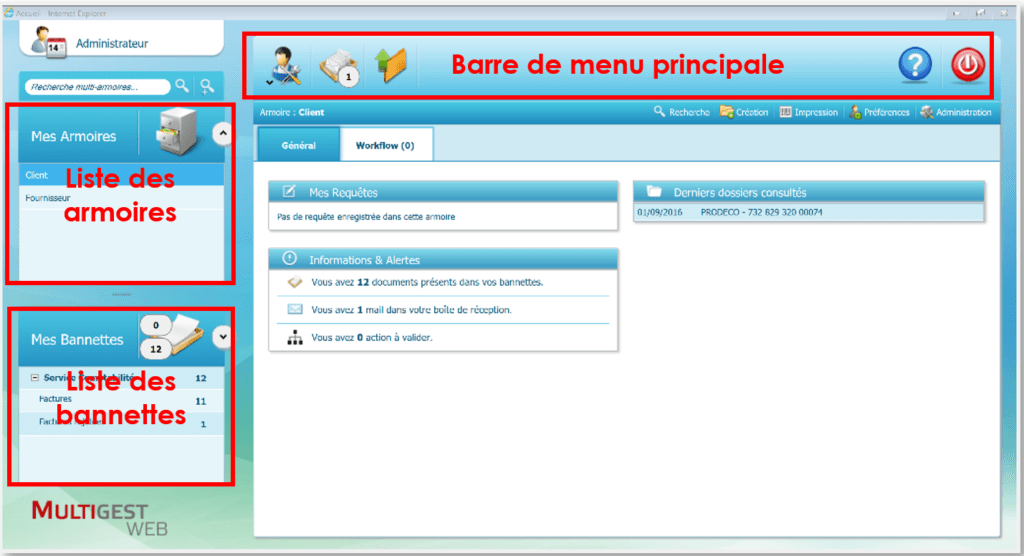Click the Recherche multi-armoires search field
Screen dimensions: 1024x556
pos(96,87)
